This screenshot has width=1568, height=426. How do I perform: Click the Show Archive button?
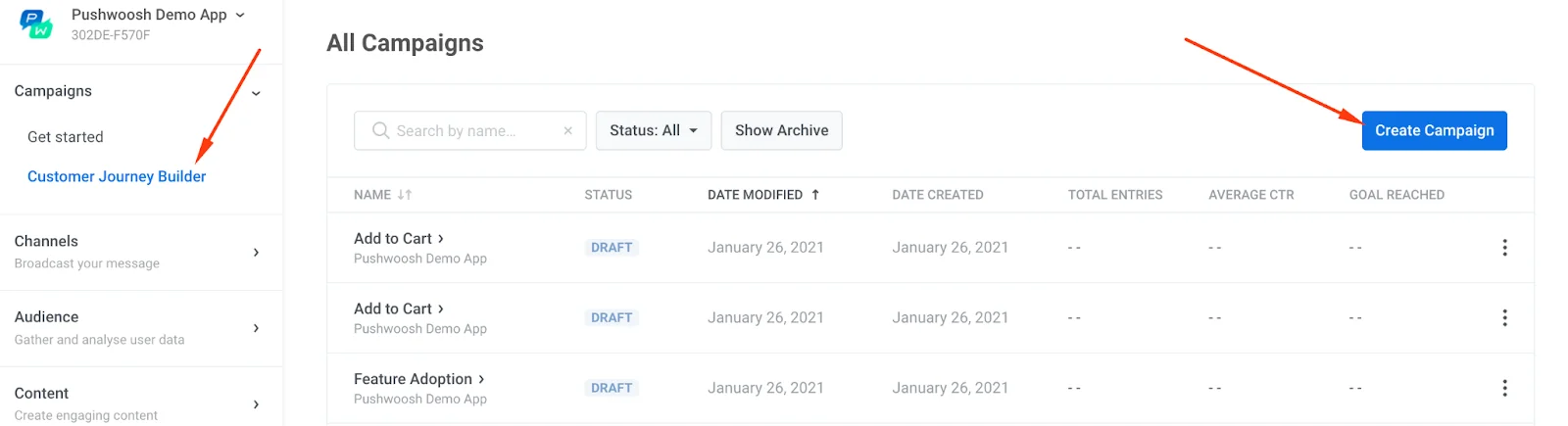pos(781,130)
